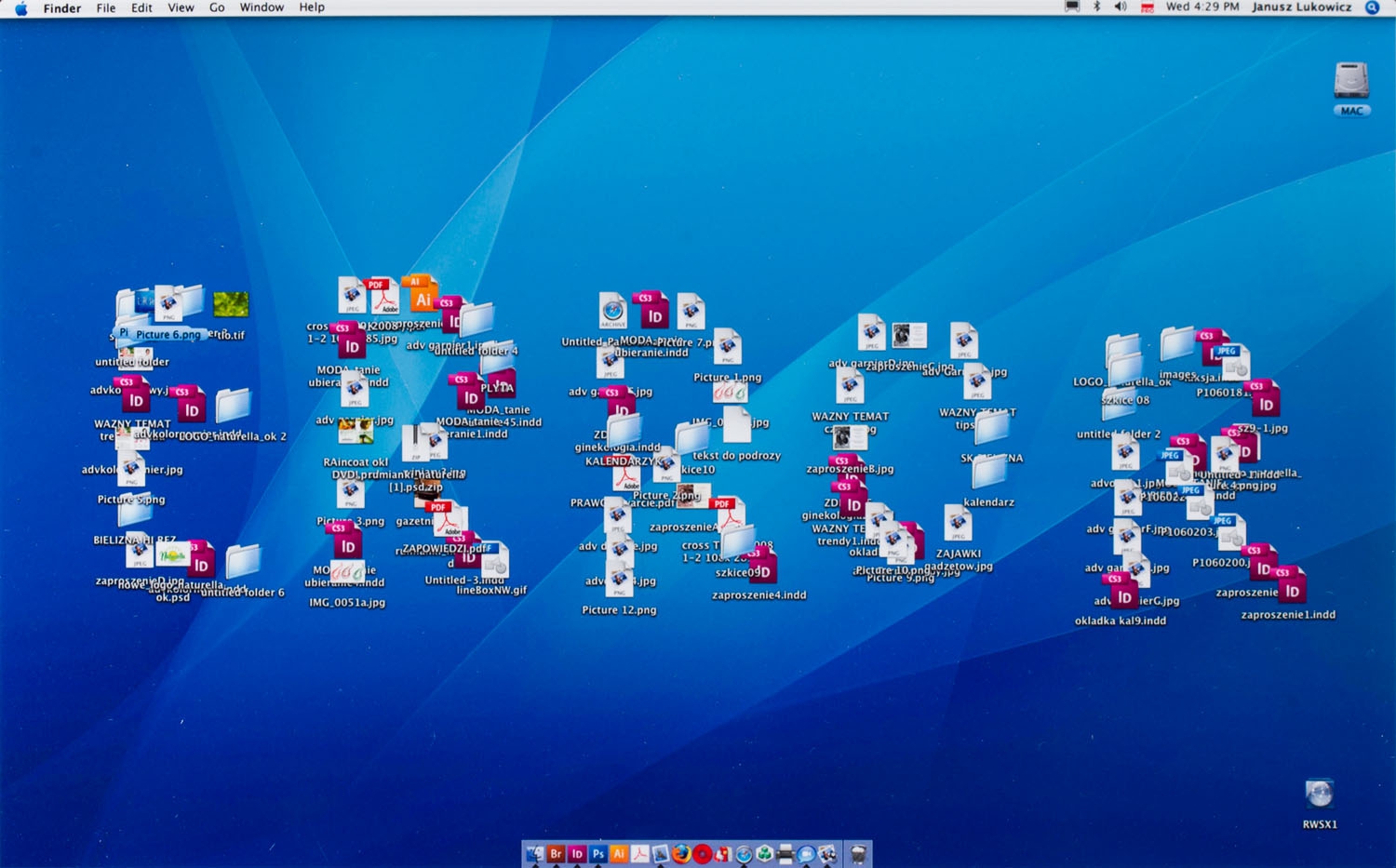Image resolution: width=1396 pixels, height=868 pixels.
Task: Open iChat from the Dock
Action: 806,853
